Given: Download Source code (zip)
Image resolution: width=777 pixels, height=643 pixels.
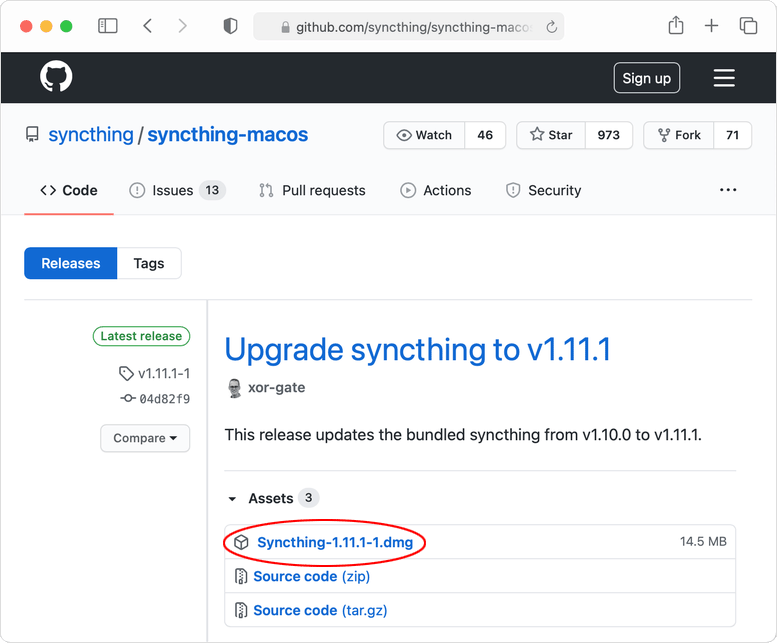Looking at the screenshot, I should point(312,577).
